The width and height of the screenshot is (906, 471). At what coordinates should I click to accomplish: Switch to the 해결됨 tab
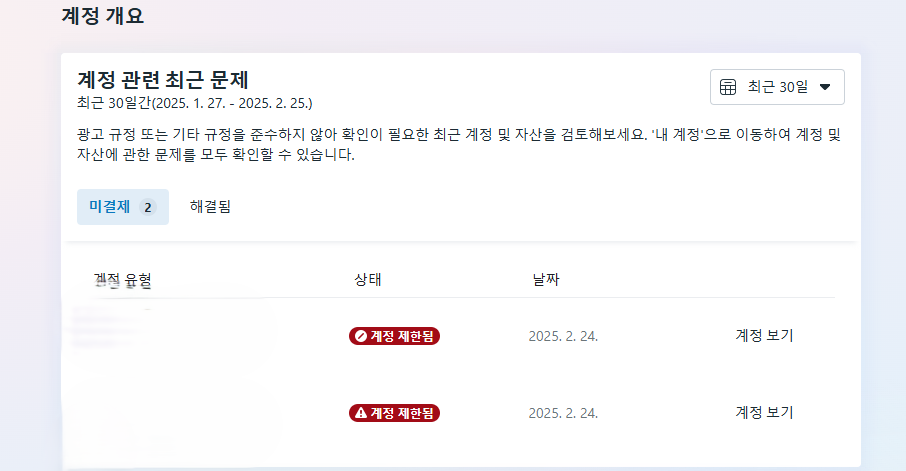click(210, 206)
